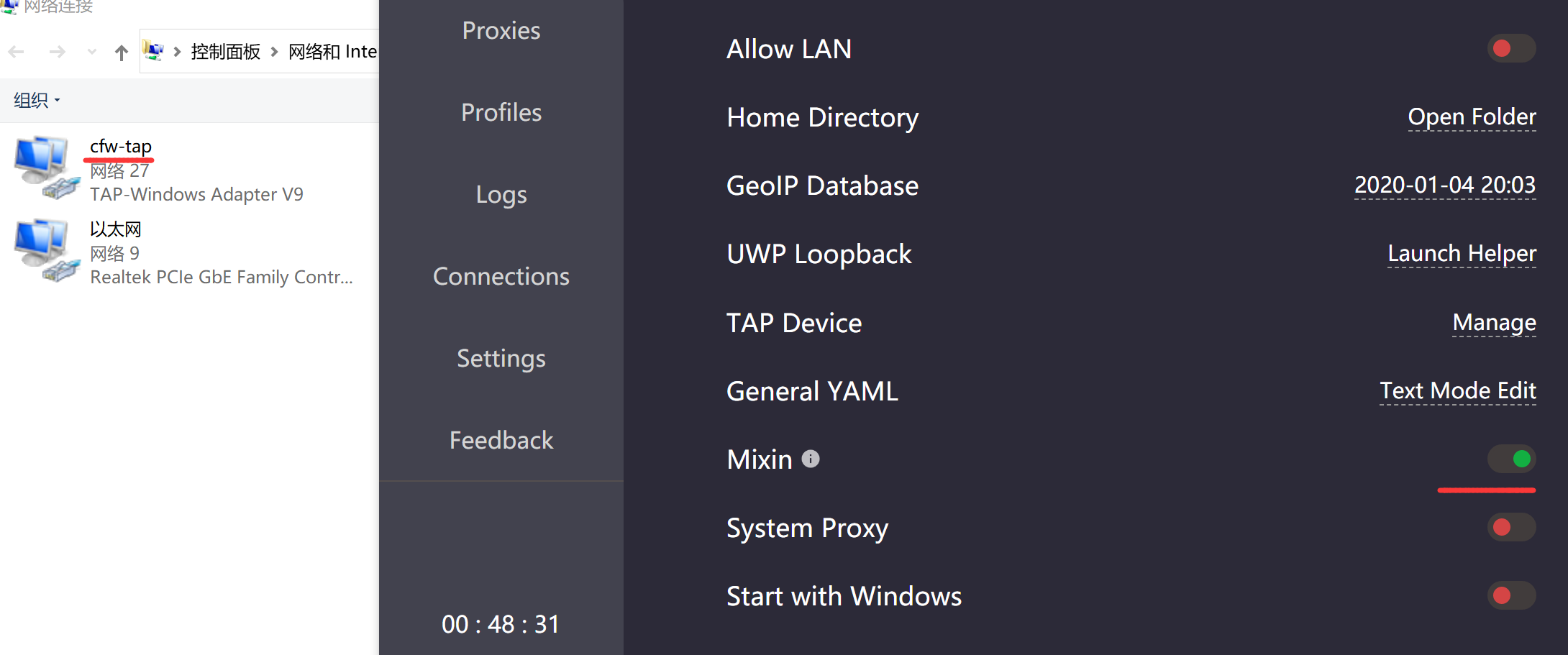Expand the breadcrumb chevron after 控制面板
The image size is (1568, 655).
pyautogui.click(x=274, y=52)
